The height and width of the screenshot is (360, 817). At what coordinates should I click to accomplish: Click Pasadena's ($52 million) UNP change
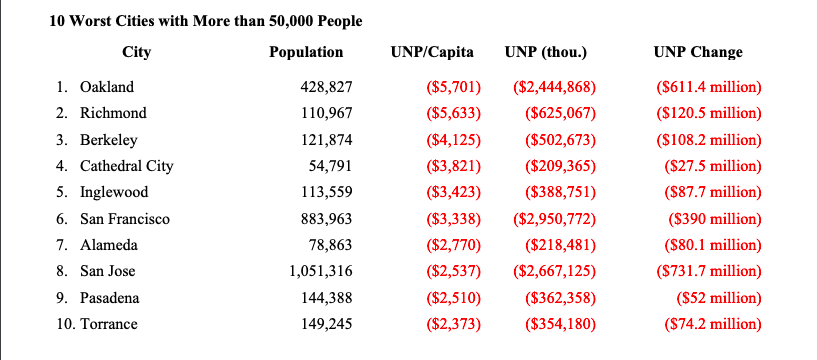[x=719, y=298]
